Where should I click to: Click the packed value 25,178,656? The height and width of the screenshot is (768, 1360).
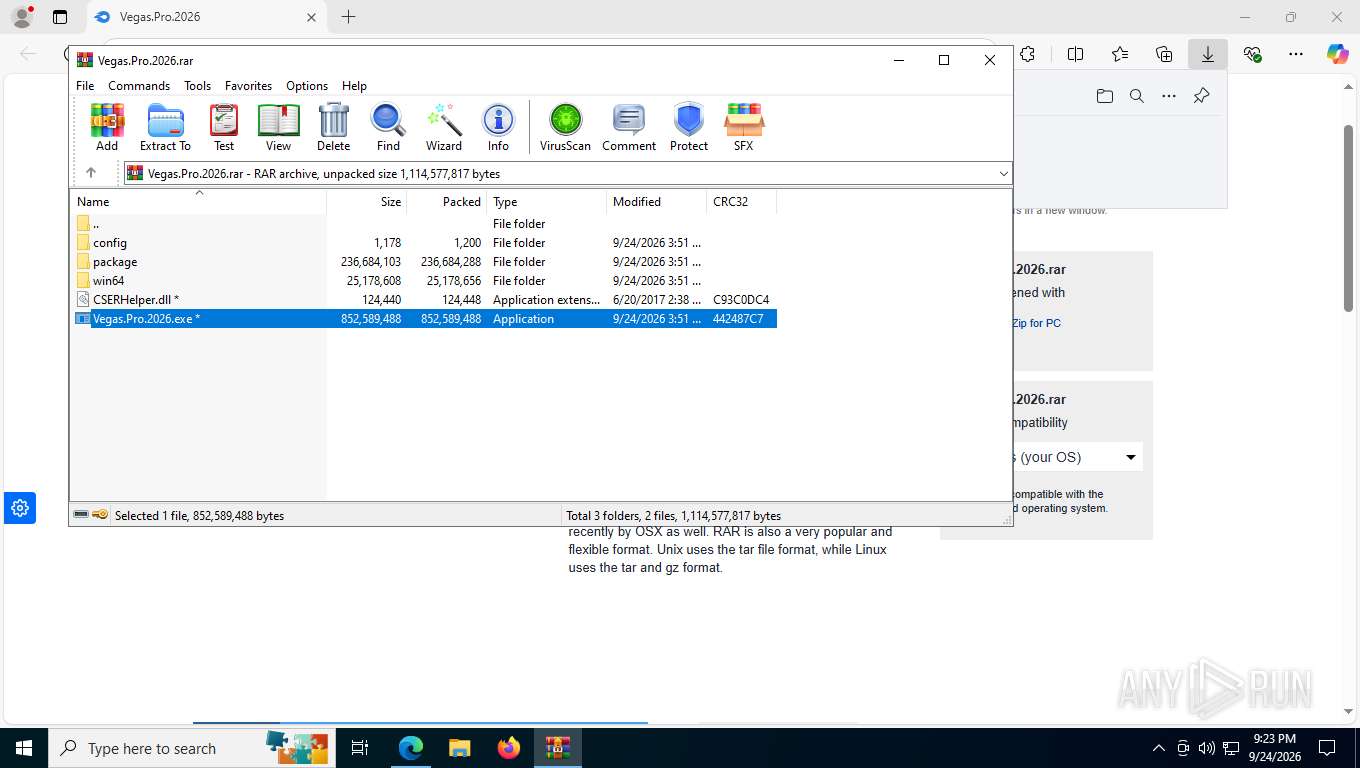click(x=454, y=281)
